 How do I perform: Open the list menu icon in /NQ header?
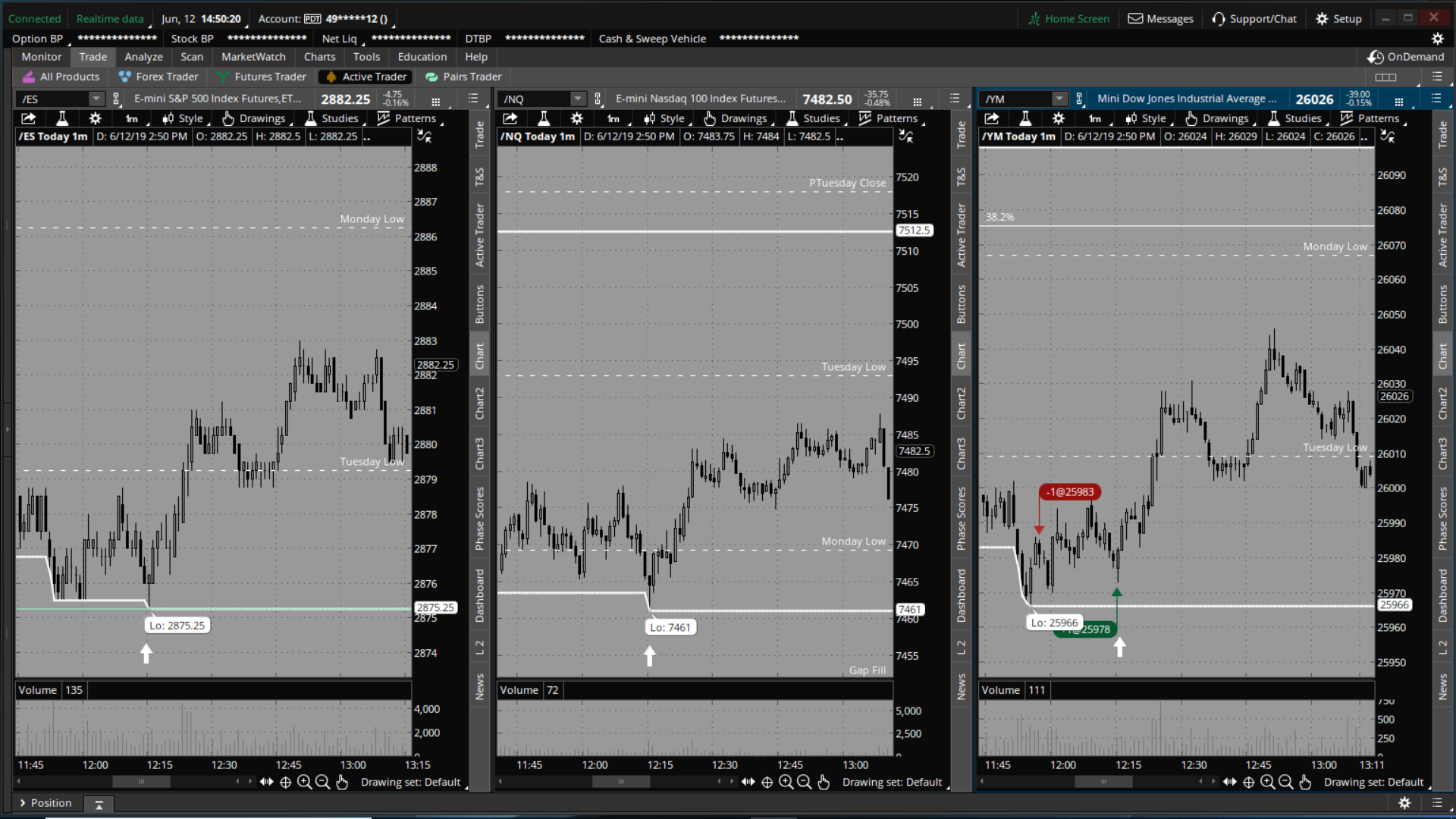click(955, 99)
